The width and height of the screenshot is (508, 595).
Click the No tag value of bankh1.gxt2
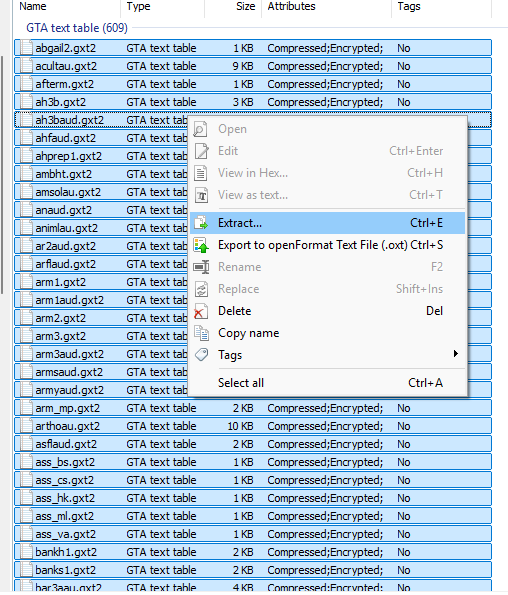tap(404, 552)
